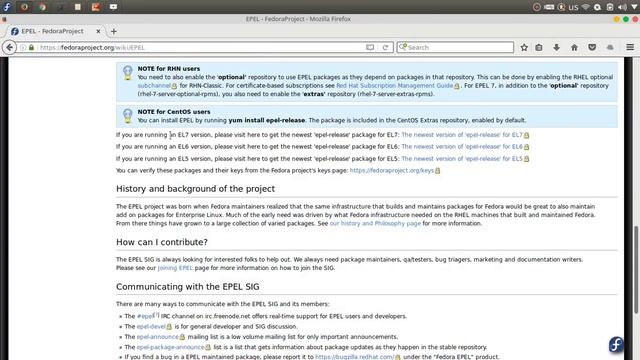Click the 'How can I contribute?' heading
Viewport: 640px width, 360px height.
[162, 242]
